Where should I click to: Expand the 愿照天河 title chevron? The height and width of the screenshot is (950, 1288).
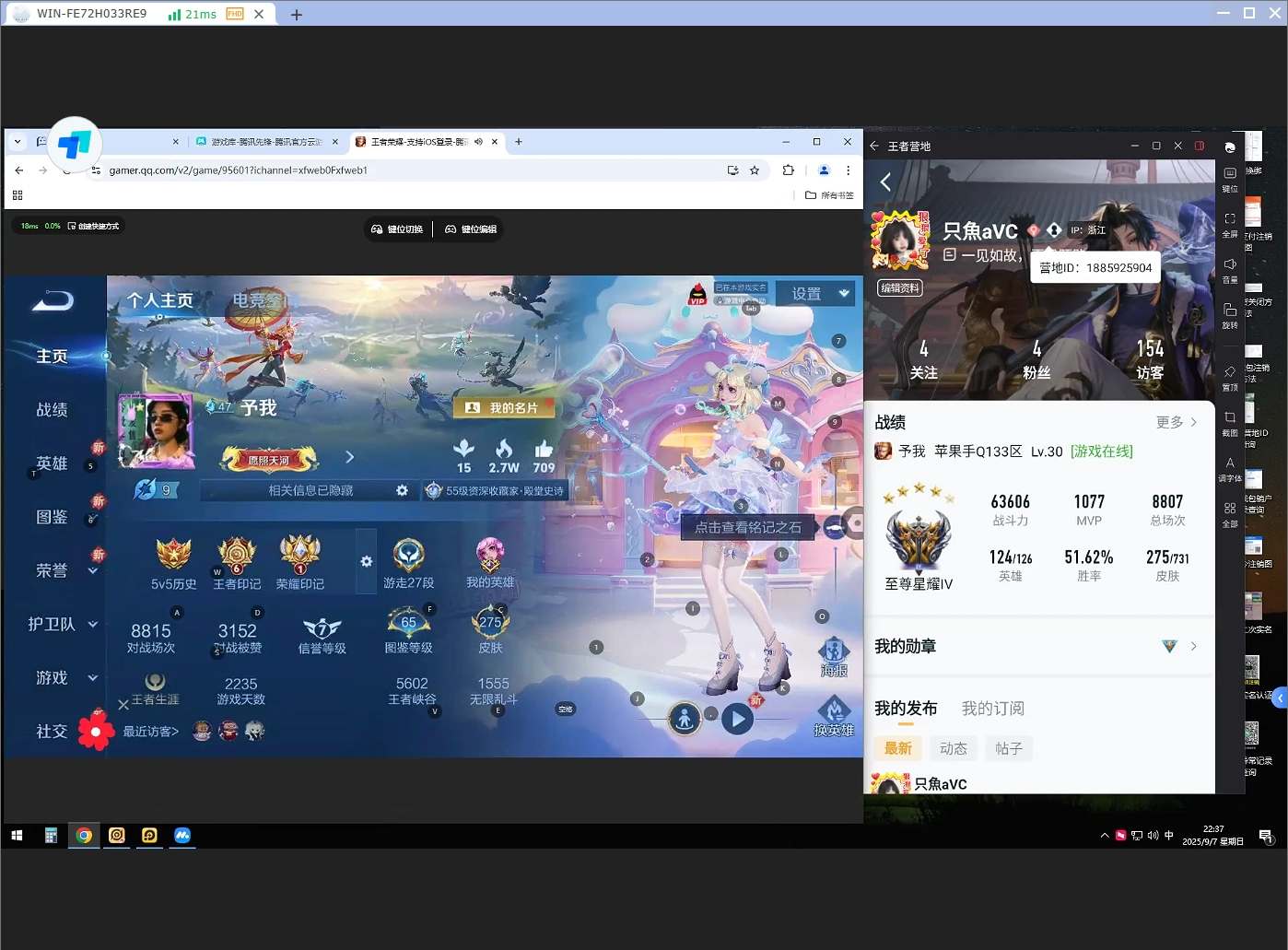pyautogui.click(x=349, y=457)
